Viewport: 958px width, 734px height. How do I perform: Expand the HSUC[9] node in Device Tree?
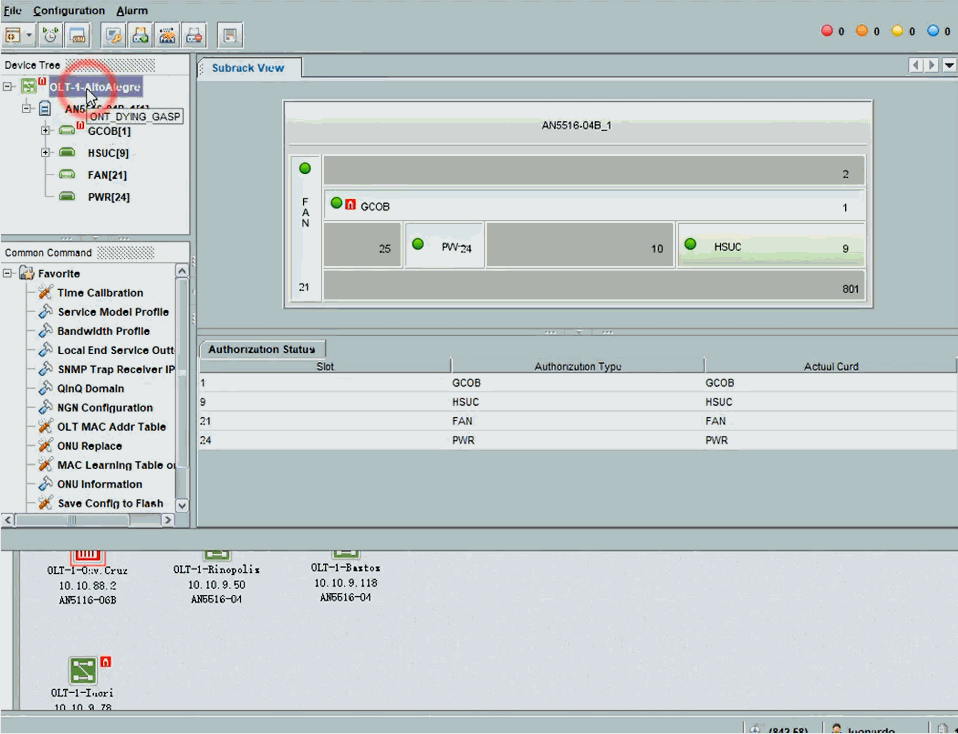click(x=45, y=153)
